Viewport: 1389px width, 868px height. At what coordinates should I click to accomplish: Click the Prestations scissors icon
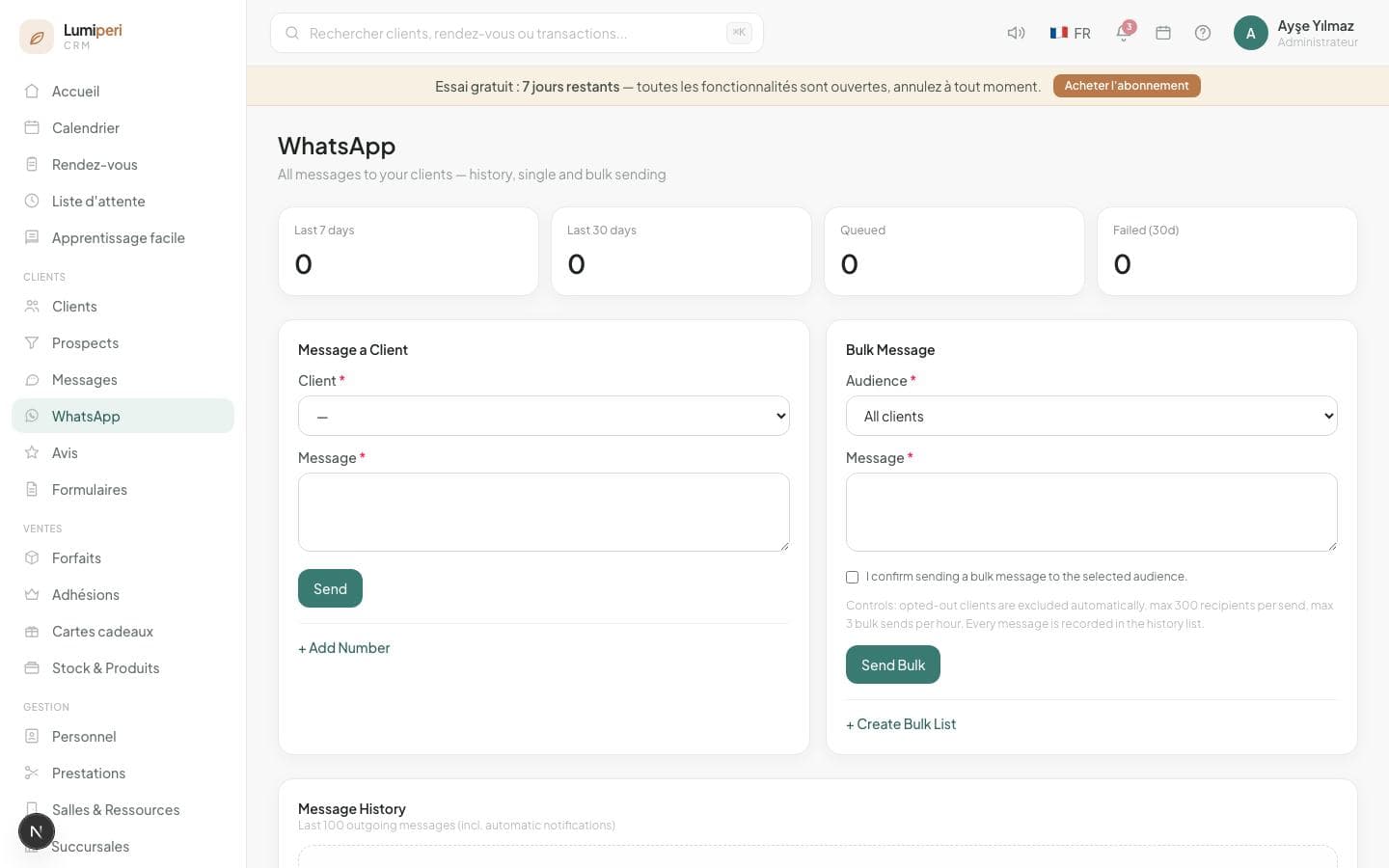[x=32, y=773]
